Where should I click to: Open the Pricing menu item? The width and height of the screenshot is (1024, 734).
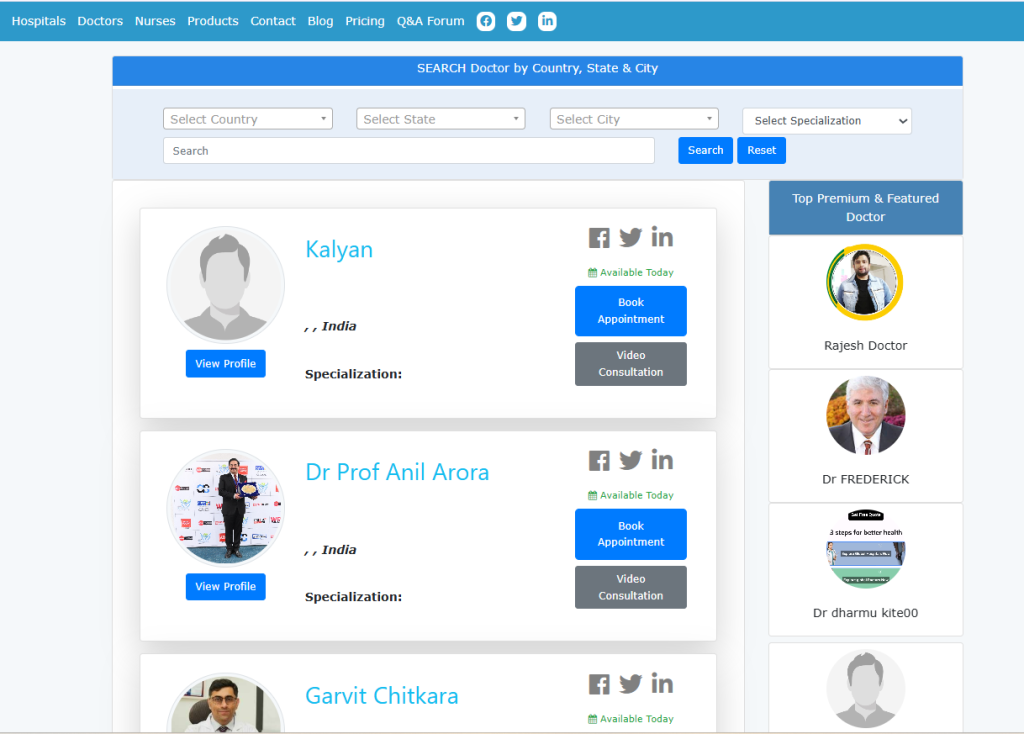[365, 21]
